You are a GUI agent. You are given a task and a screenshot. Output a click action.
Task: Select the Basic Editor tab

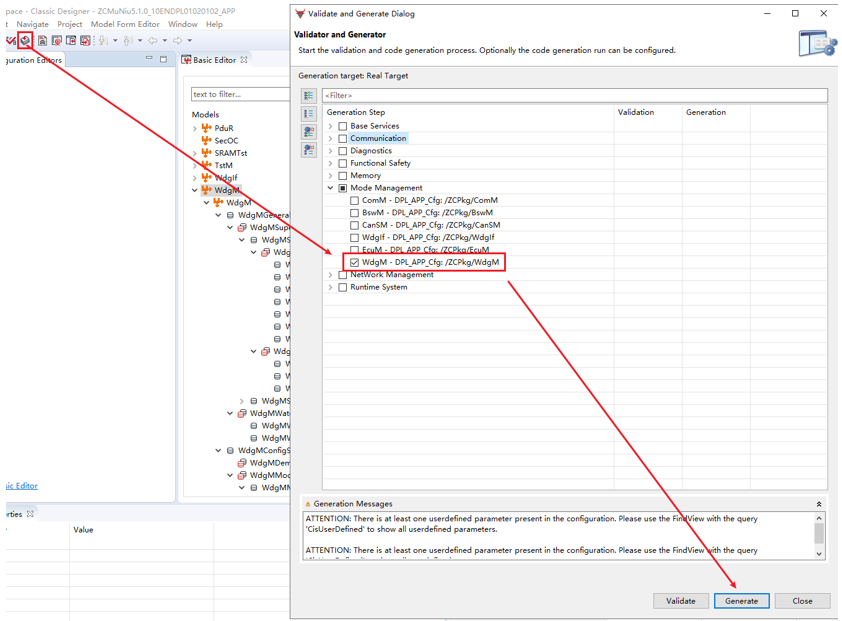click(x=214, y=60)
